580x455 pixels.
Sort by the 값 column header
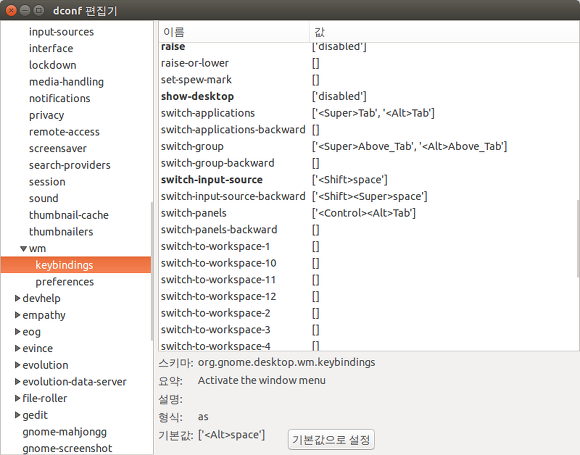[444, 32]
